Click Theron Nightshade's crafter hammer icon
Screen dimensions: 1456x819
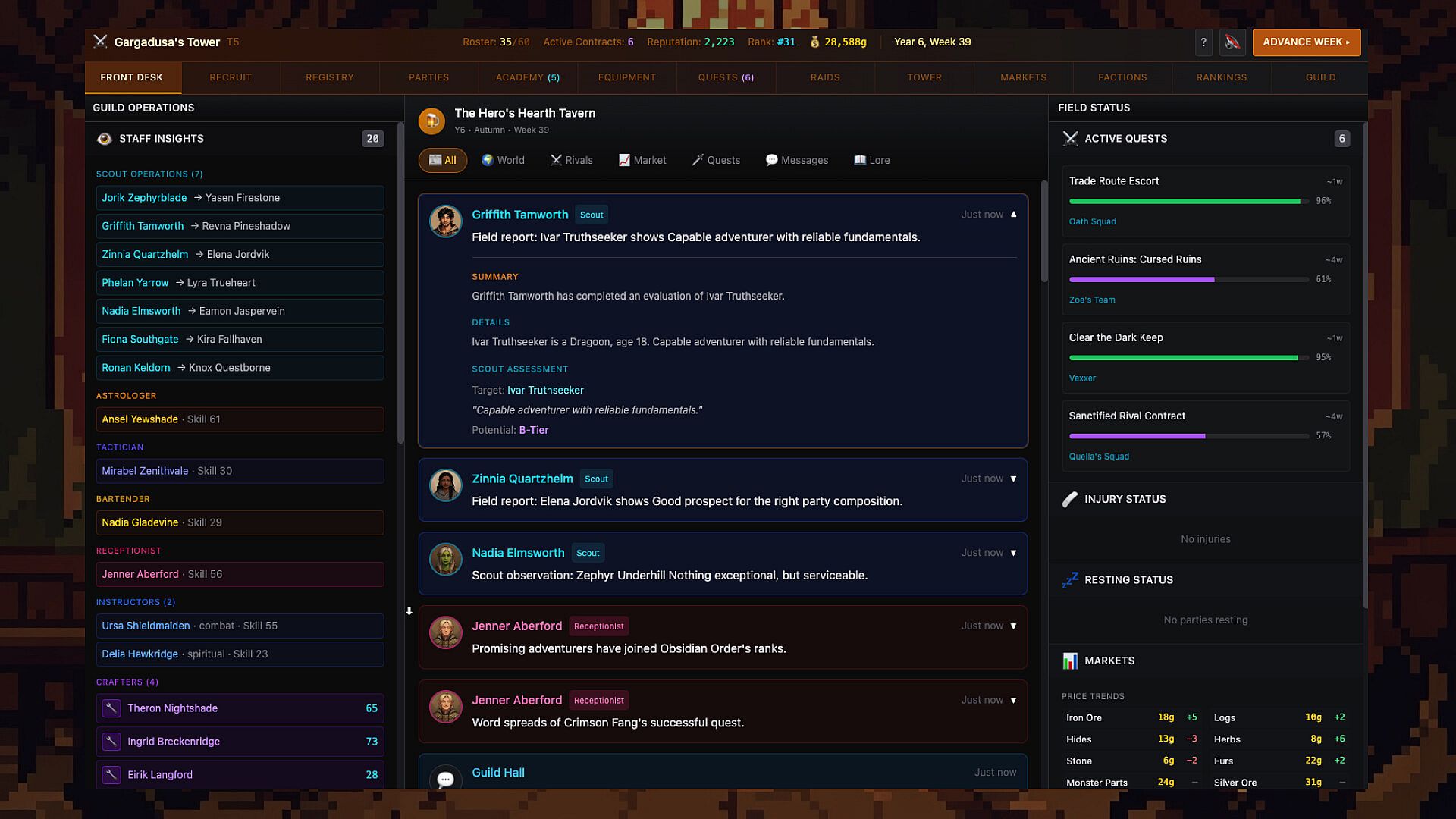coord(111,708)
